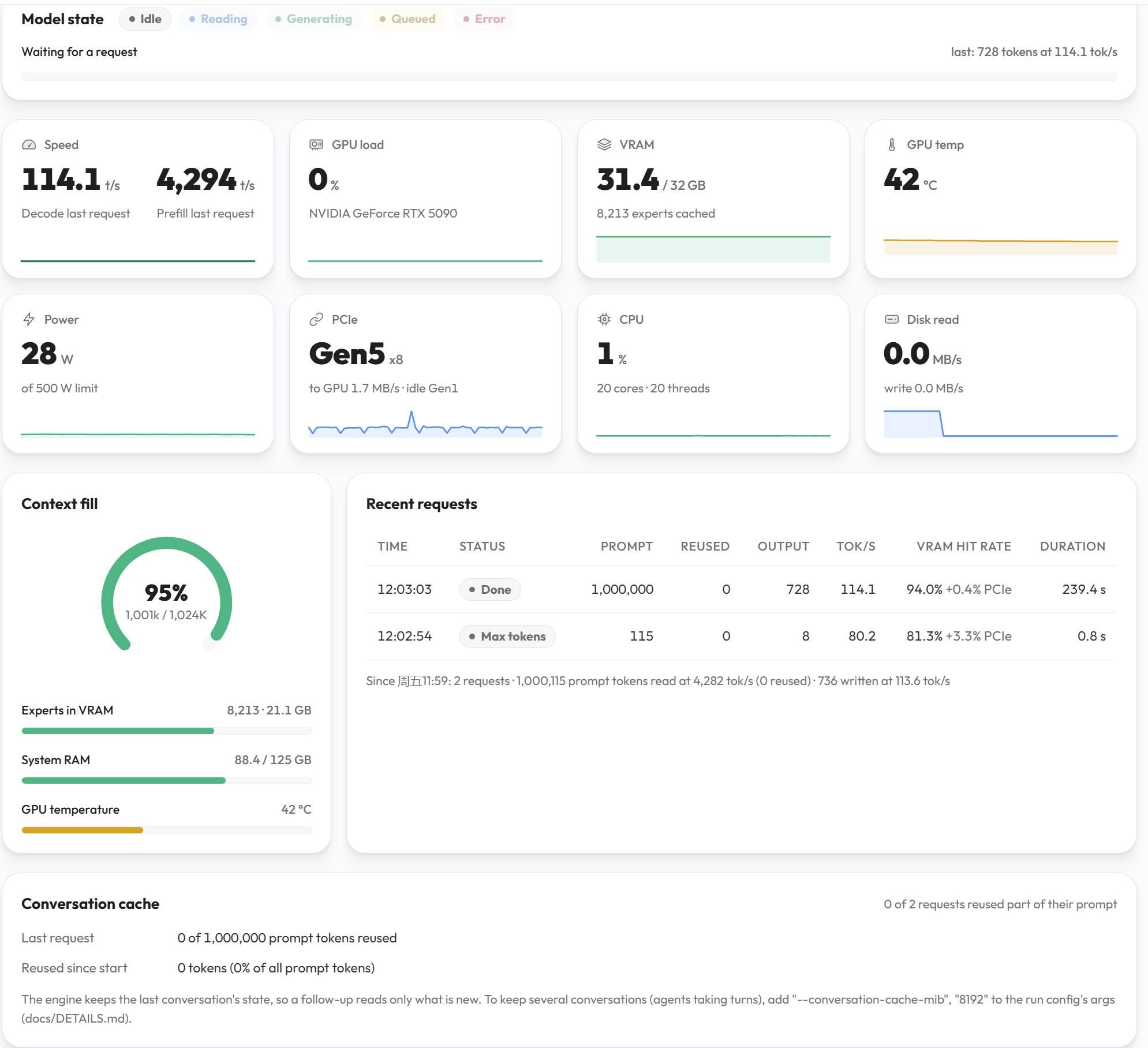Screen dimensions: 1148x1048
Task: Click the Experts in VRAM bar
Action: (x=166, y=731)
